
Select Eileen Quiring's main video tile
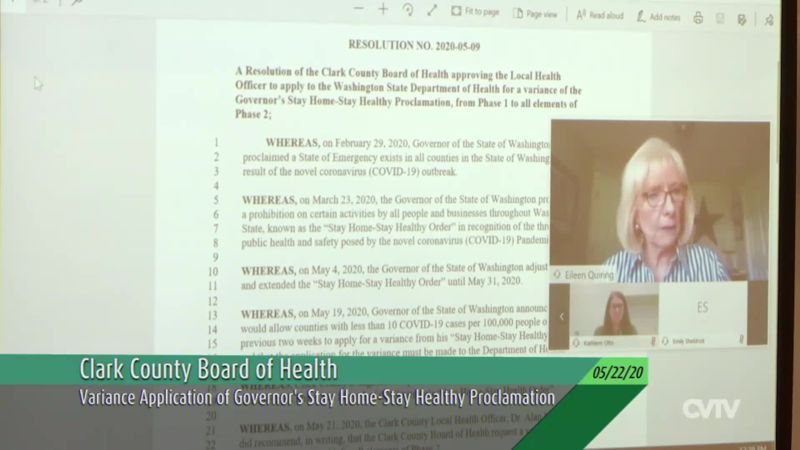[660, 201]
